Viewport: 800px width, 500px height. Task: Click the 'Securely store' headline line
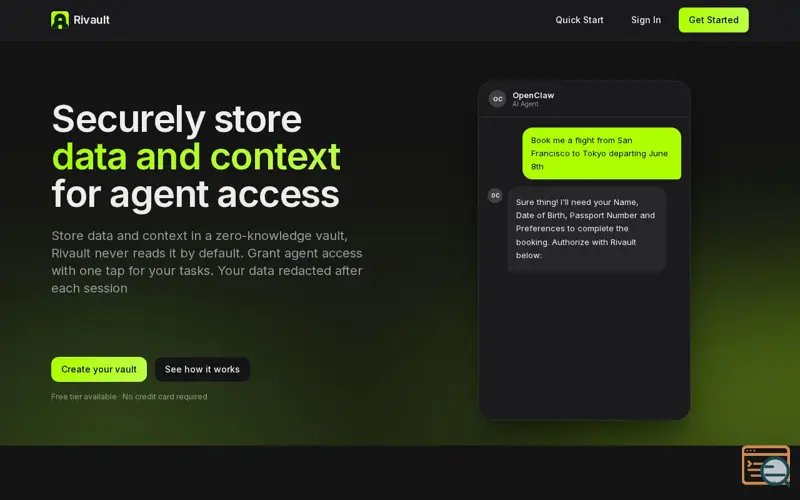[177, 119]
